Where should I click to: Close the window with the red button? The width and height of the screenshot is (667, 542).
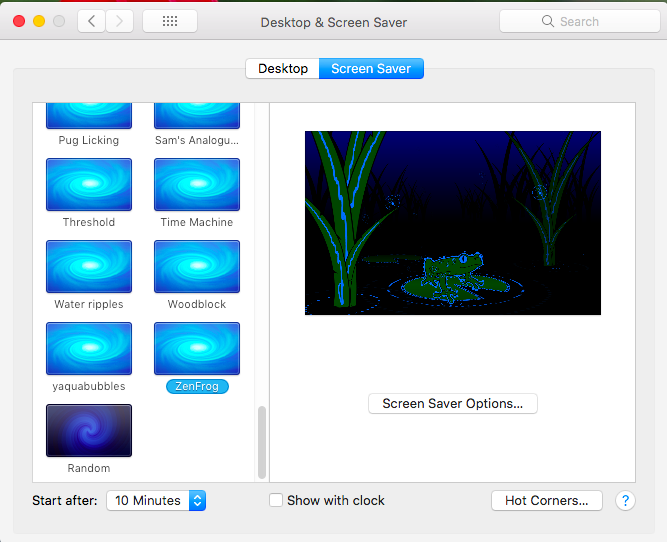[19, 21]
